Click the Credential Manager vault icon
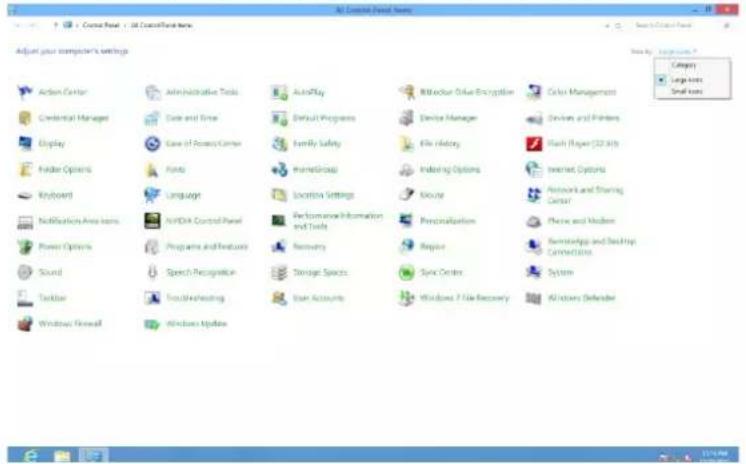The image size is (746, 464). tap(25, 118)
